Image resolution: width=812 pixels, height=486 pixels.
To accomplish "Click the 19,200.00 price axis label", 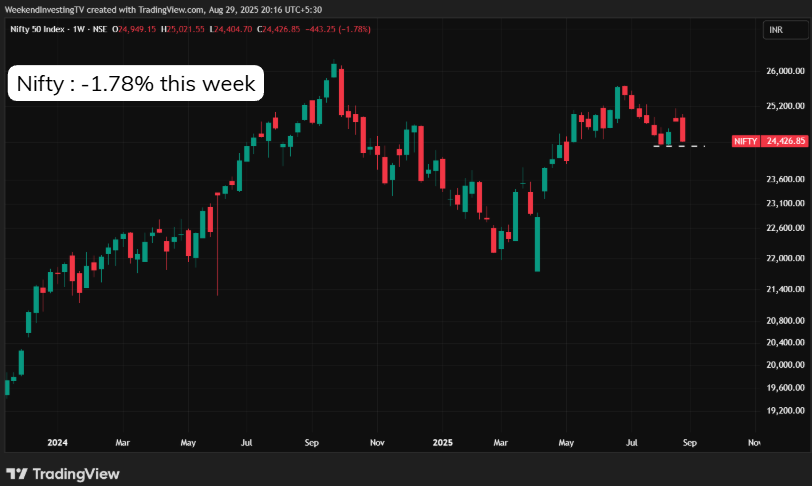I will [x=785, y=410].
